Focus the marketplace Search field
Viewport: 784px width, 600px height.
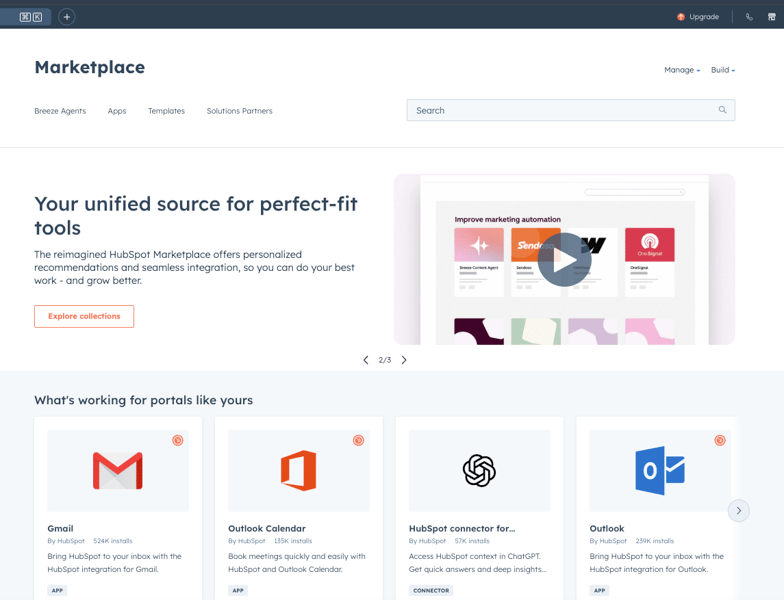[570, 110]
